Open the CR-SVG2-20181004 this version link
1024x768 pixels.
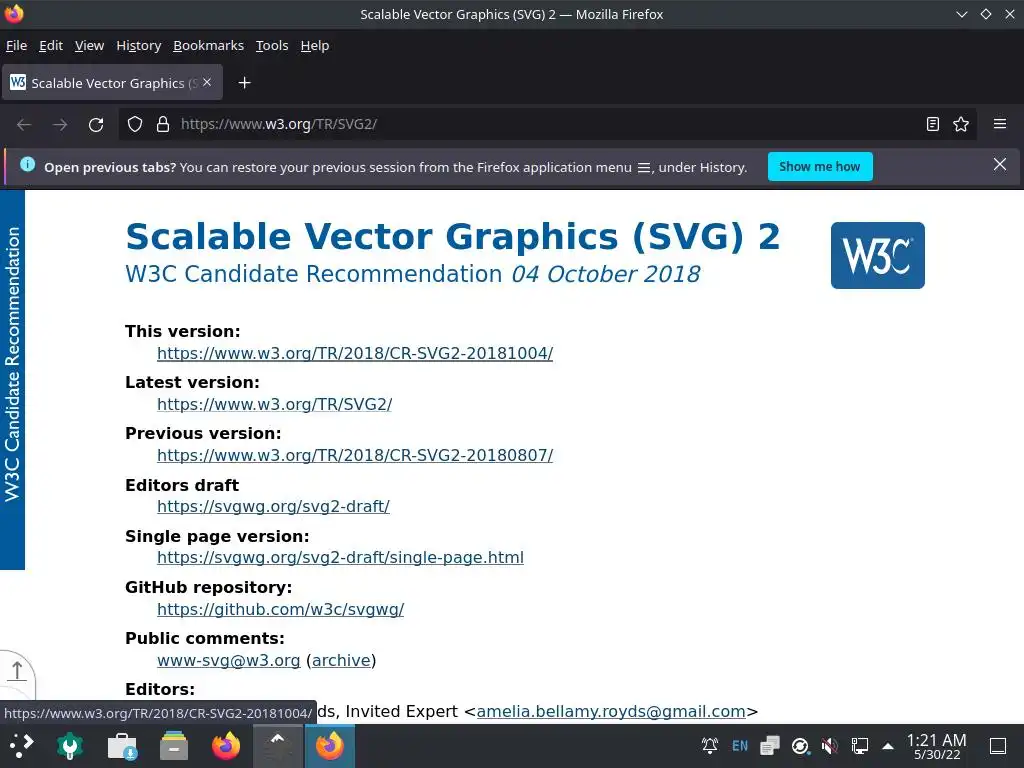(x=355, y=353)
